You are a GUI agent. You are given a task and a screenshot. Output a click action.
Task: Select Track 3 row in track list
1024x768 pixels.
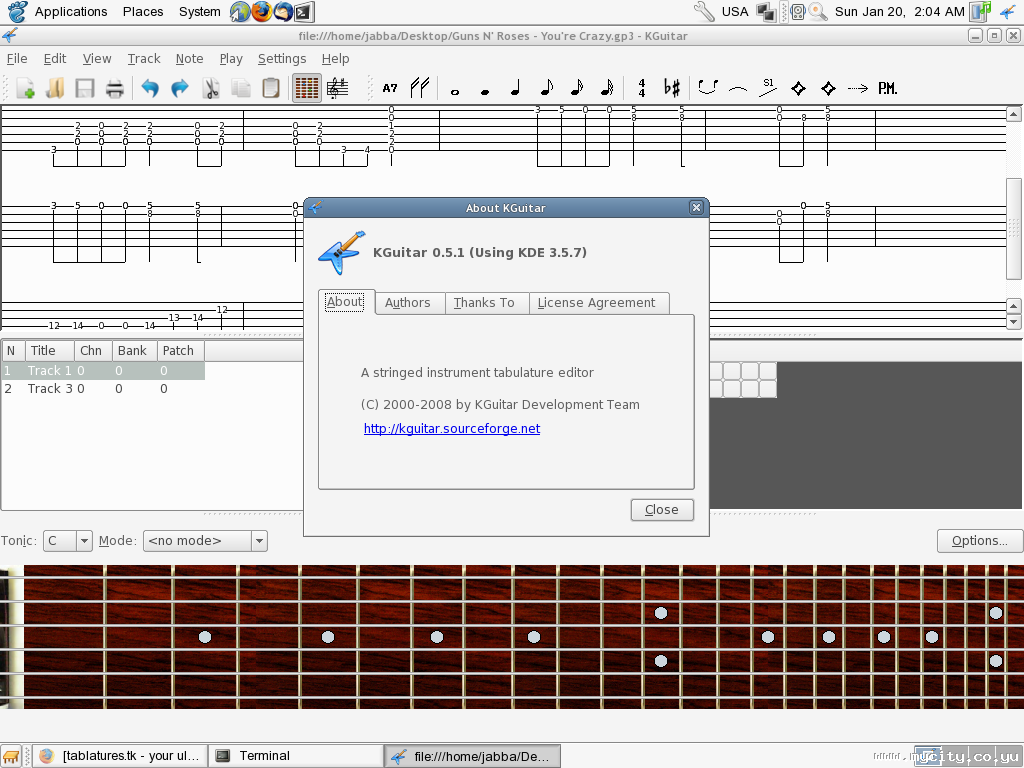click(x=50, y=388)
